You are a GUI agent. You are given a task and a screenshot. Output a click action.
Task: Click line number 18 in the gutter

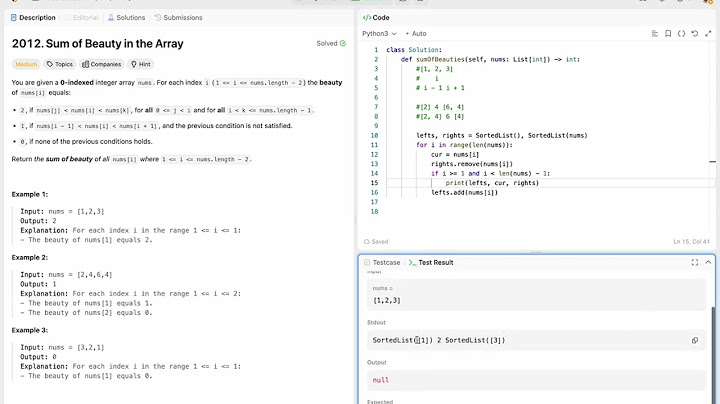tap(374, 212)
